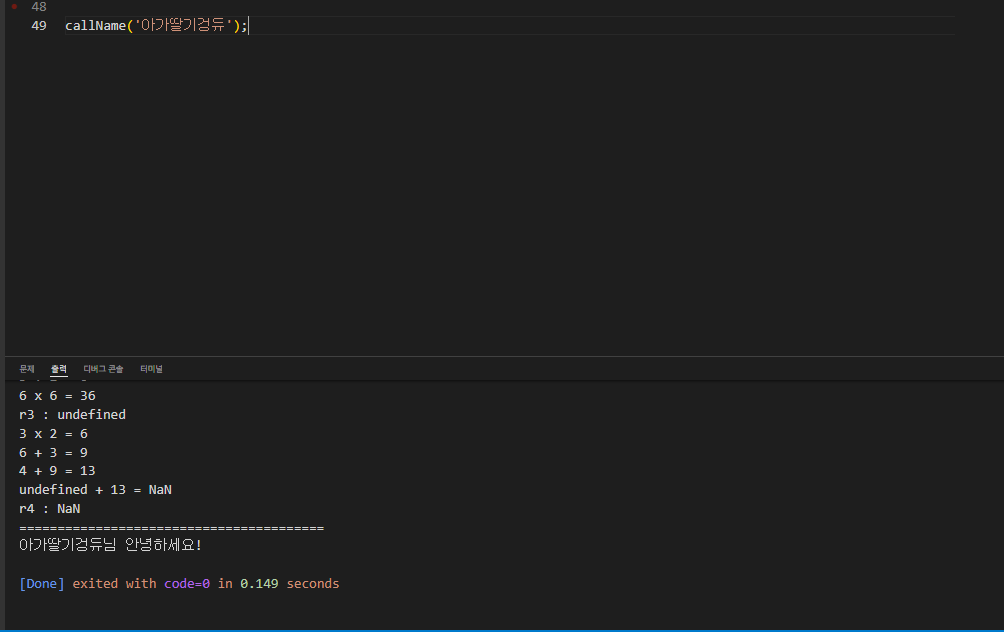Click the '아가딸기겅듀' string argument in code
1004x632 pixels.
183,26
